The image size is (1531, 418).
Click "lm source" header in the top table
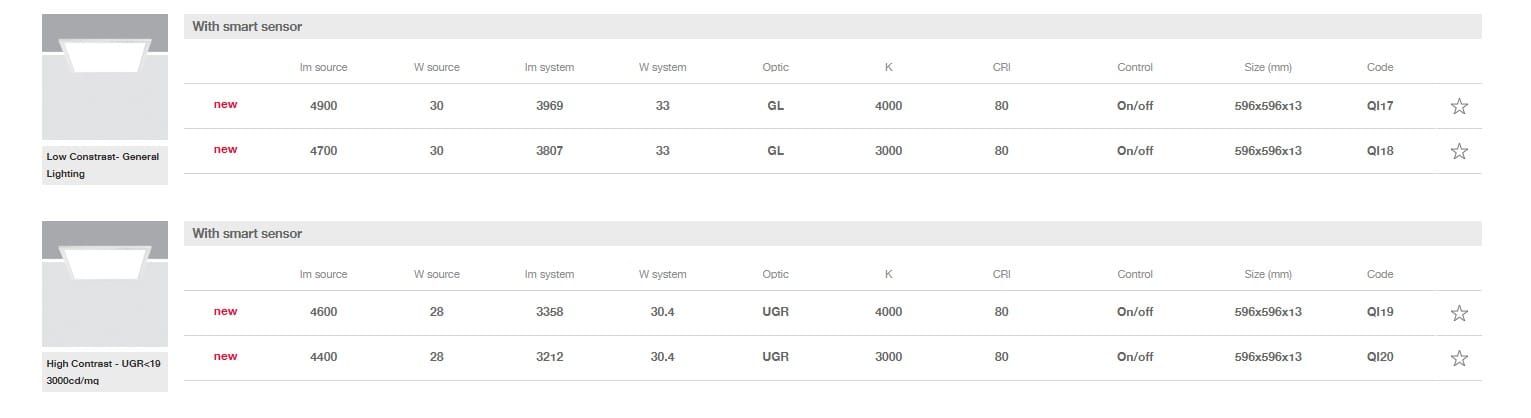(323, 68)
